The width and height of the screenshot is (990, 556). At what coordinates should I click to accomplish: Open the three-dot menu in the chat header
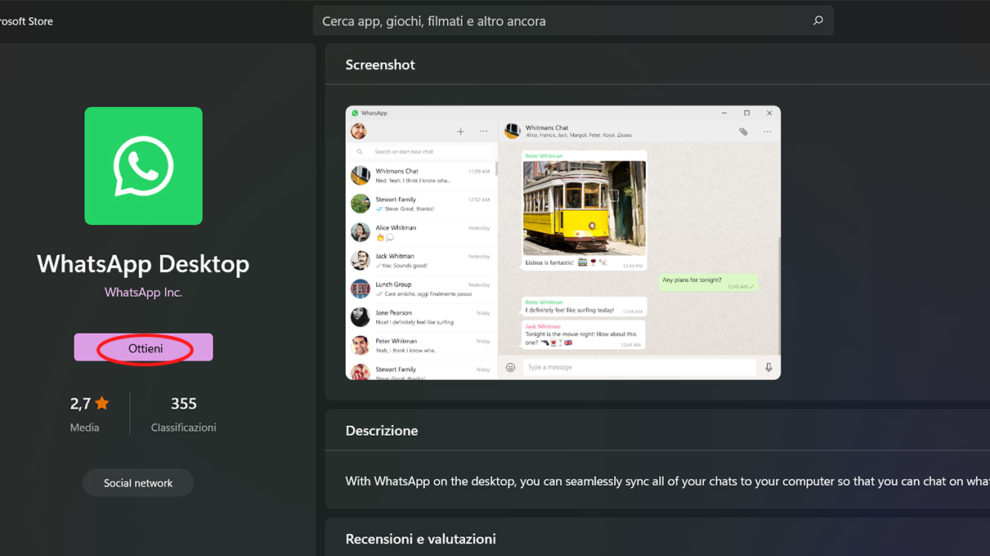tap(768, 131)
